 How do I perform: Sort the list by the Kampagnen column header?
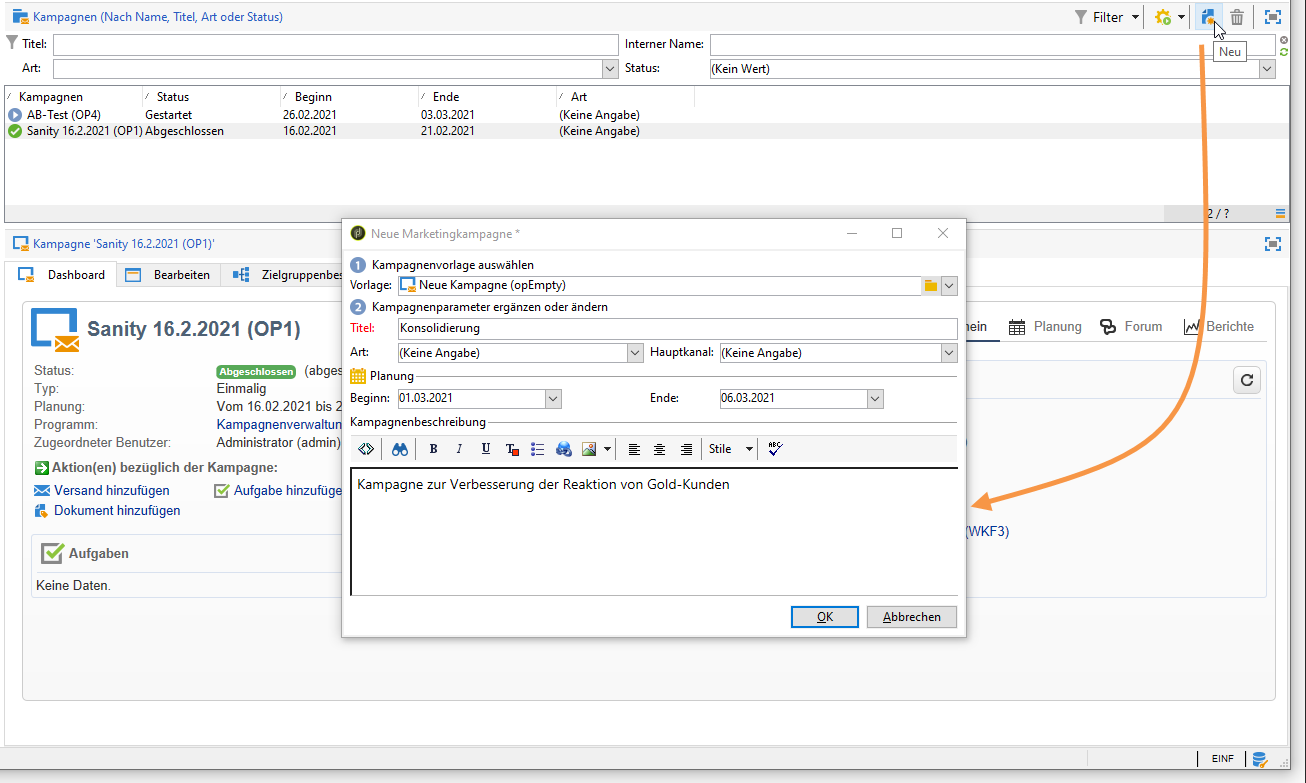74,97
